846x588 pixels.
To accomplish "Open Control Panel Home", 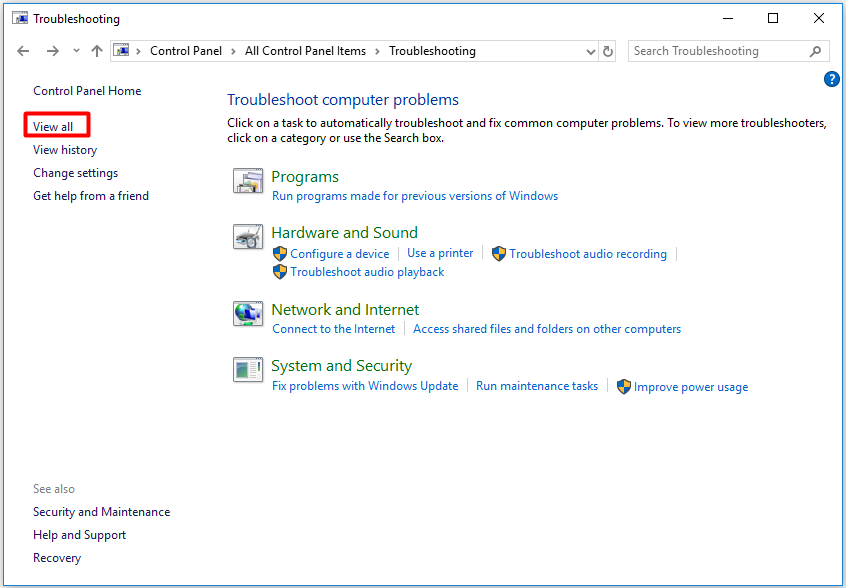I will pyautogui.click(x=87, y=91).
